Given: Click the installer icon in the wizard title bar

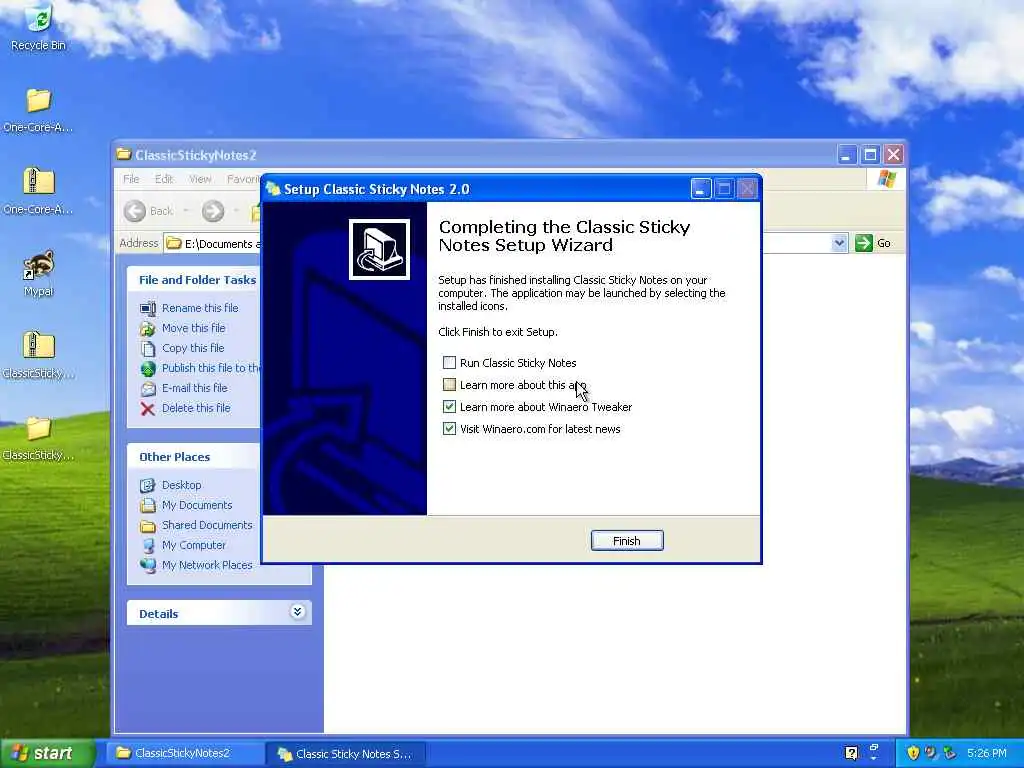Looking at the screenshot, I should [274, 189].
